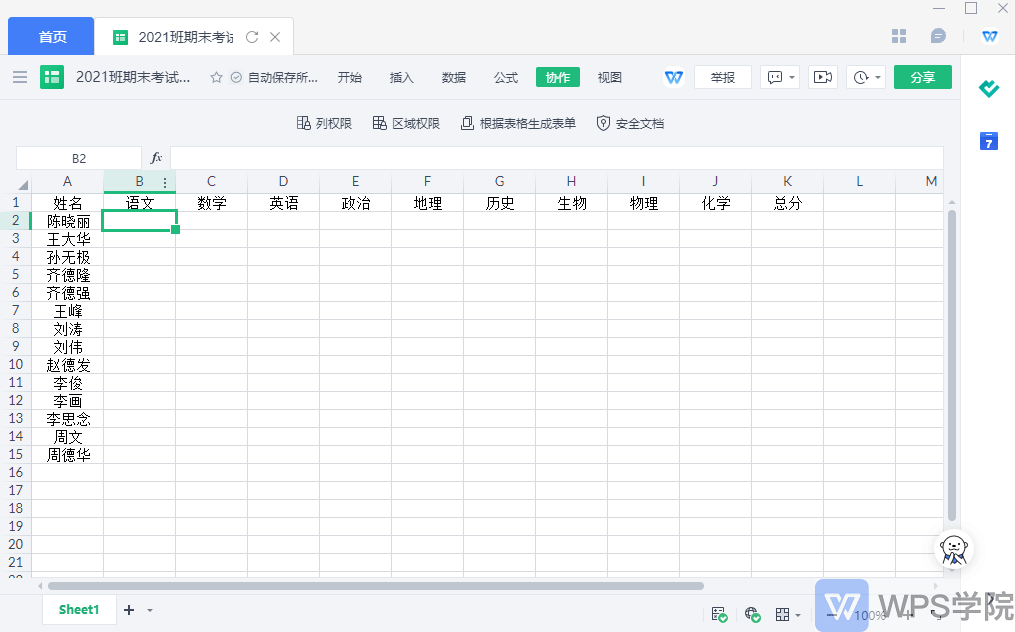
Task: Add a new sheet with plus
Action: click(129, 610)
